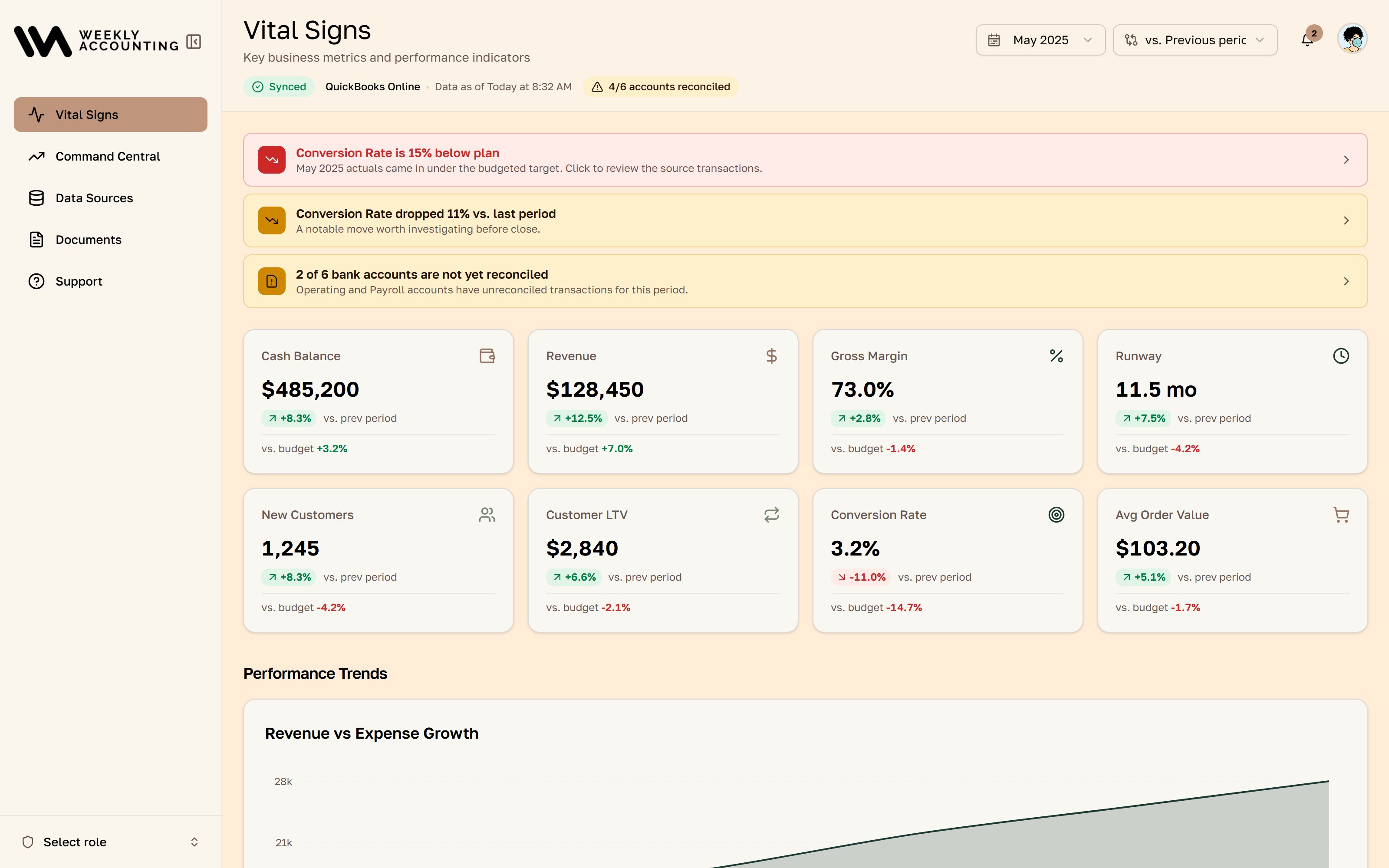Click Data as of Today at 8:32 AM
Image resolution: width=1389 pixels, height=868 pixels.
pyautogui.click(x=504, y=87)
